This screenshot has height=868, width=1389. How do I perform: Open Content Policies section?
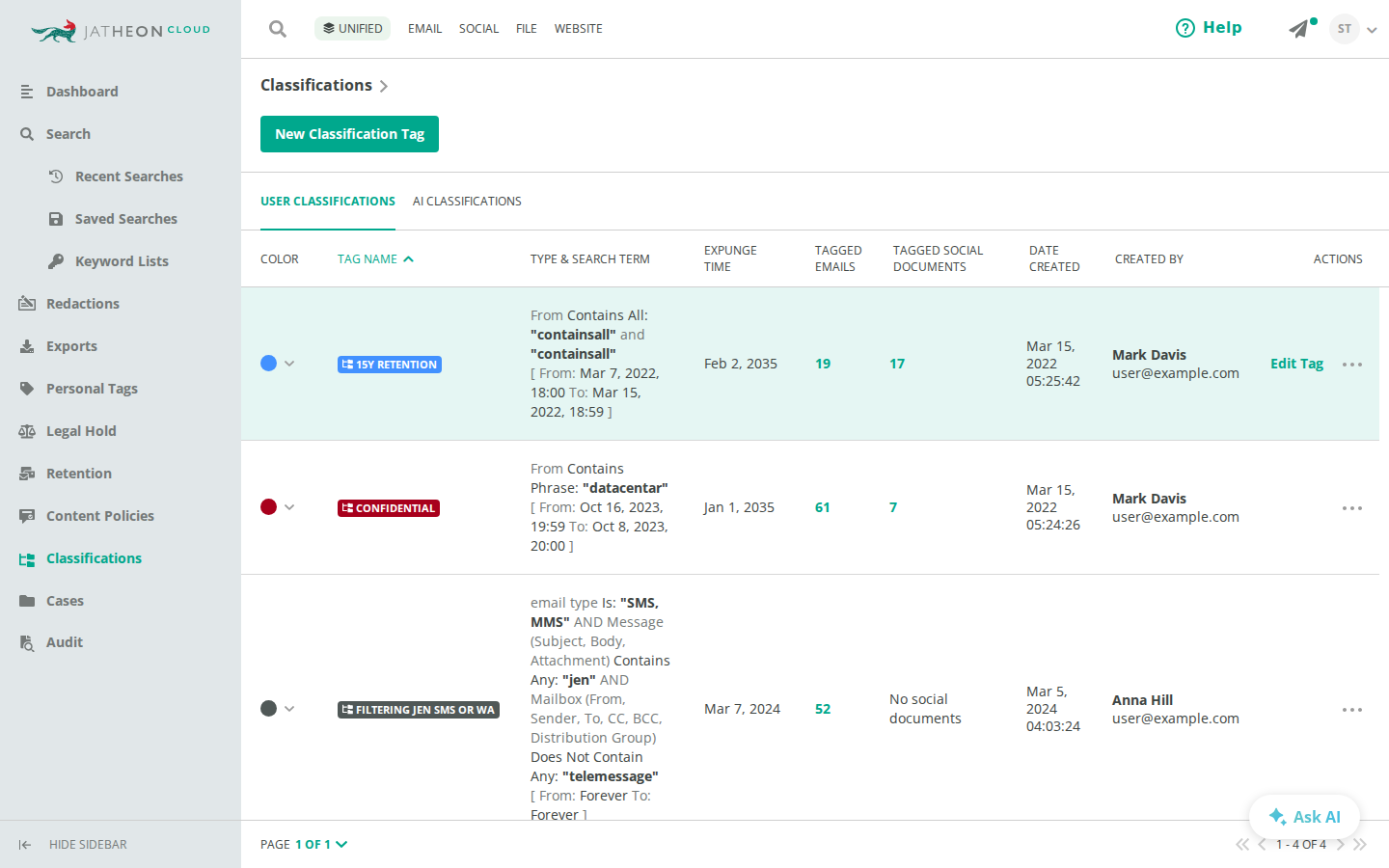100,516
